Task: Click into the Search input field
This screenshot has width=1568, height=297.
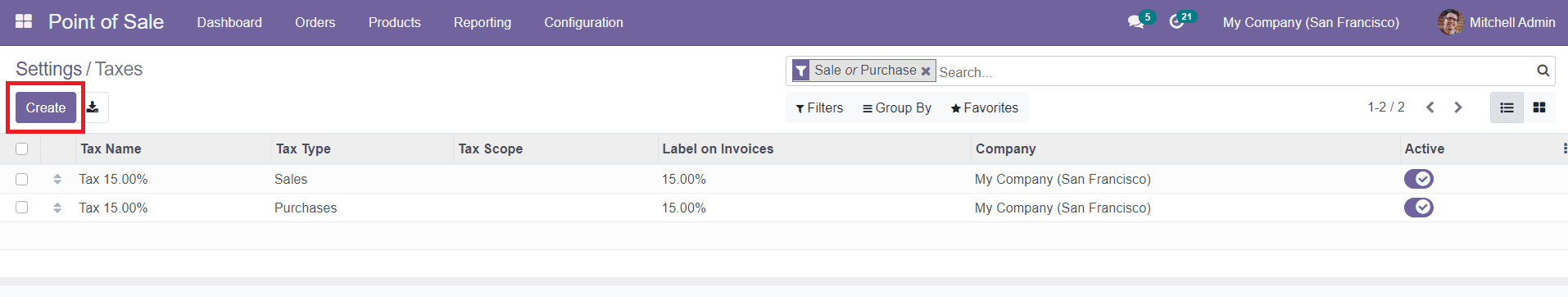Action: pyautogui.click(x=1233, y=72)
